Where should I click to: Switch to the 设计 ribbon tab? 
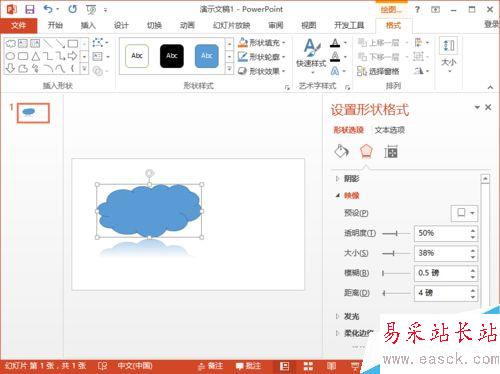[121, 25]
